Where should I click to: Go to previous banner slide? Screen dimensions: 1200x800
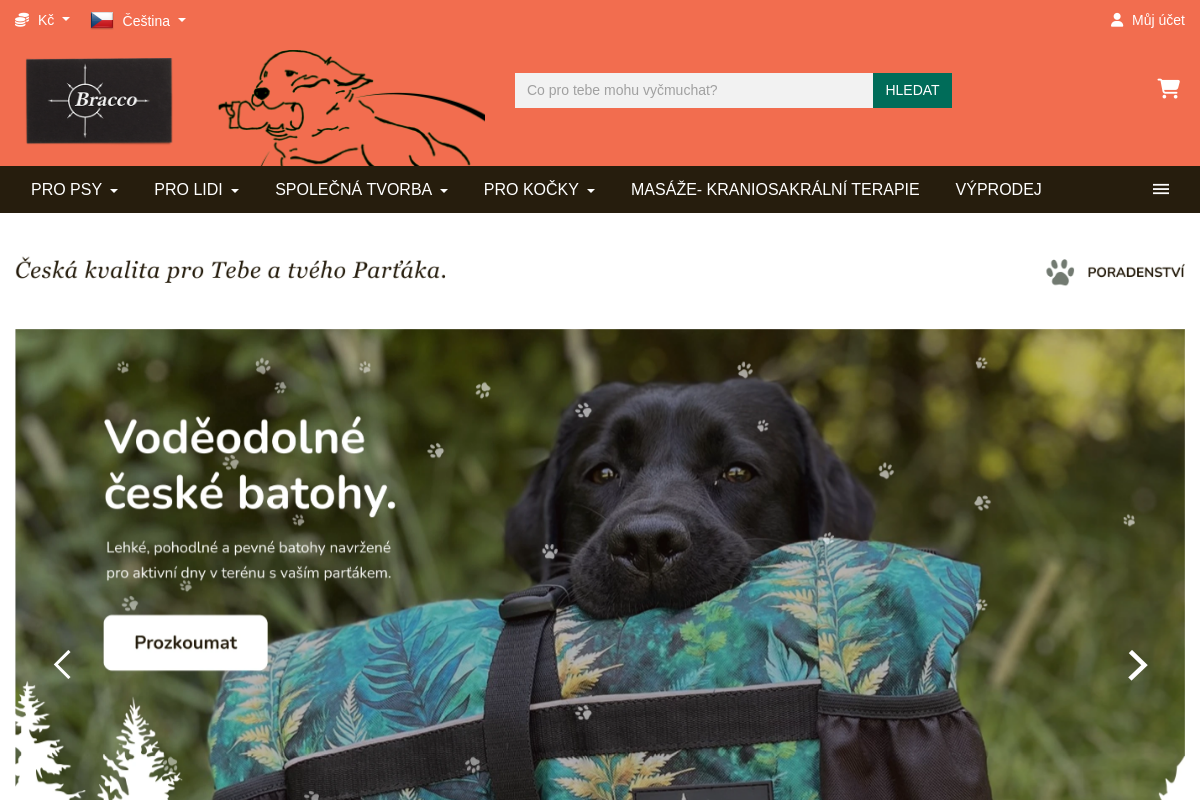coord(62,665)
